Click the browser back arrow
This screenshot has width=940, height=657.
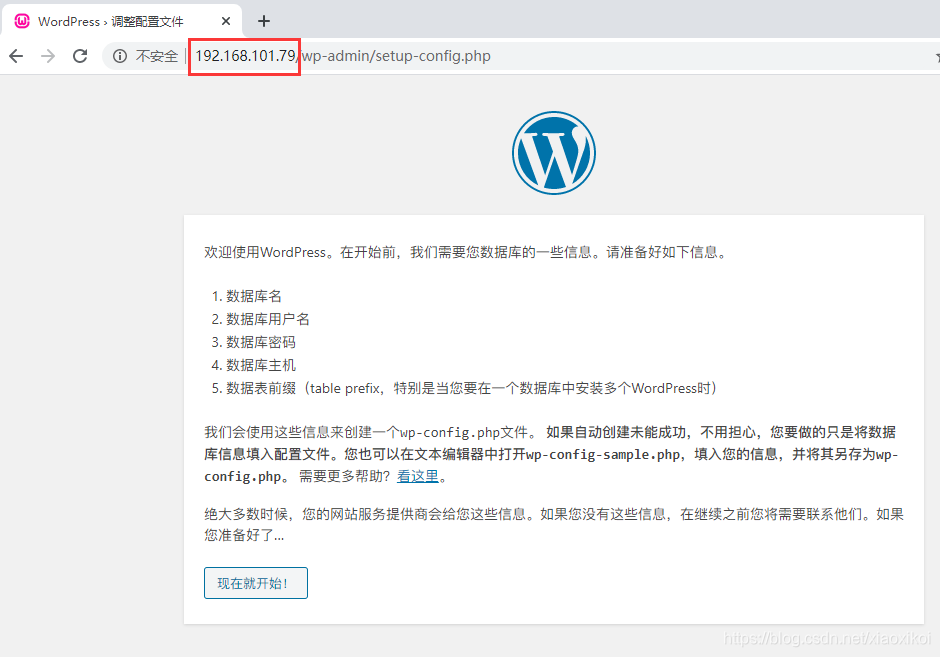coord(16,56)
